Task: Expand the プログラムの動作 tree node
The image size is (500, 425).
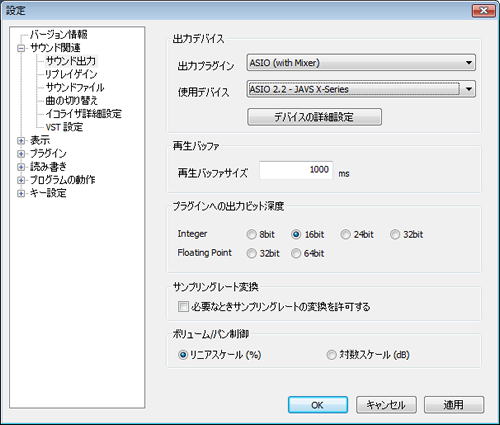Action: coord(21,180)
